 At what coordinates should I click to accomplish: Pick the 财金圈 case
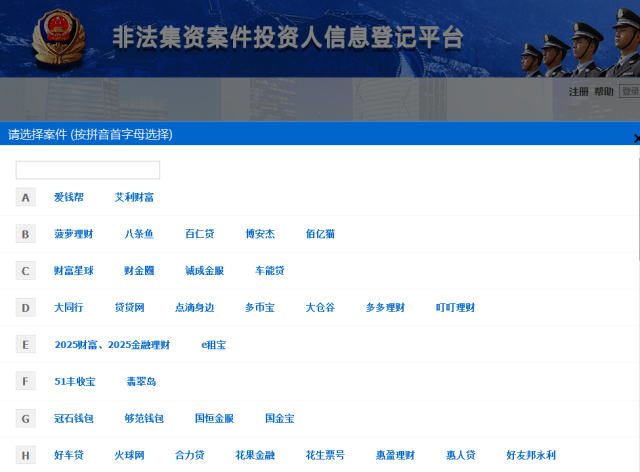(139, 271)
